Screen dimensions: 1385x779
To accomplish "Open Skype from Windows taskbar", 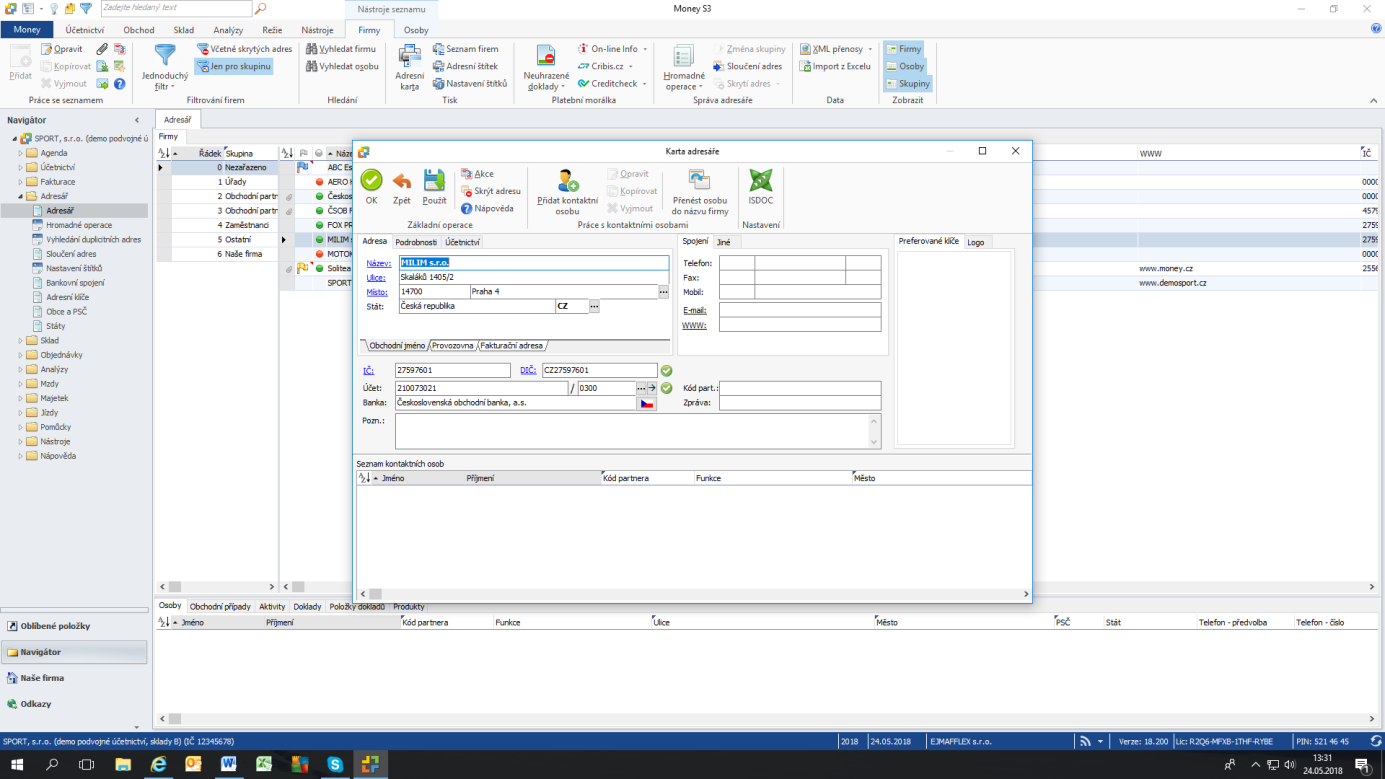I will click(335, 764).
